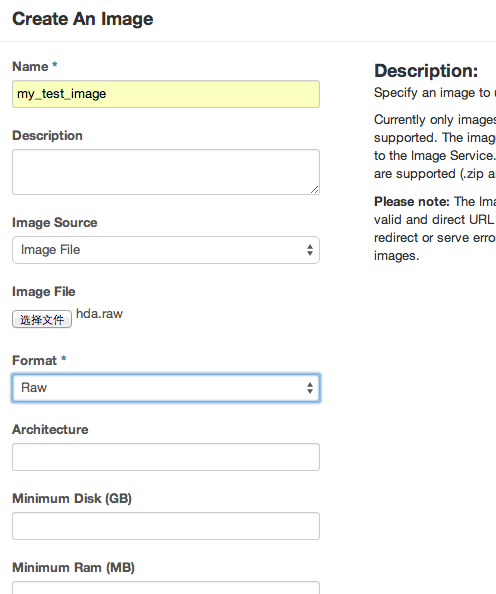The width and height of the screenshot is (496, 594).
Task: Click the up-down arrows on the Image Source select
Action: [310, 250]
